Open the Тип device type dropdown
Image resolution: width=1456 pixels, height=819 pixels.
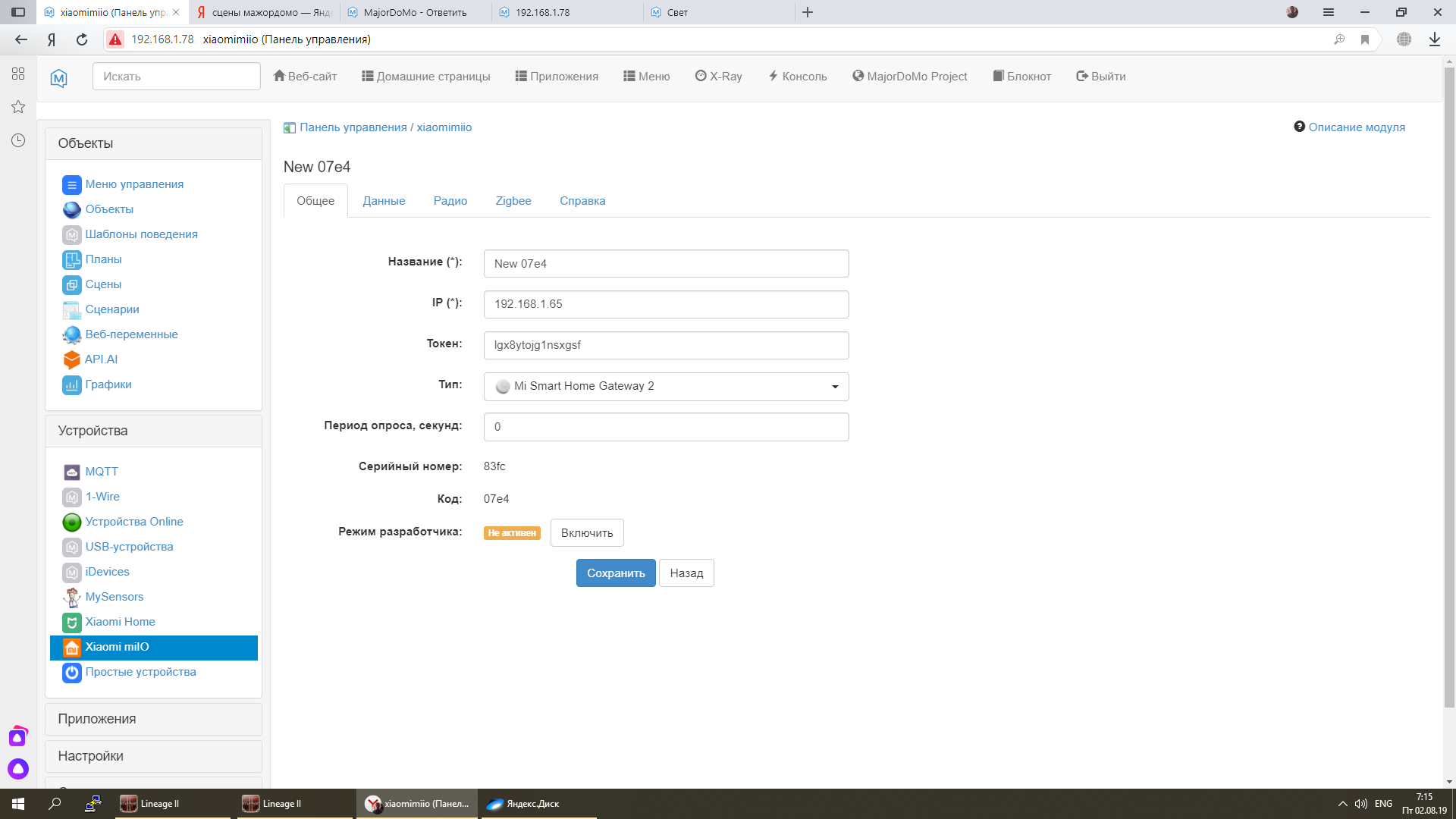666,387
